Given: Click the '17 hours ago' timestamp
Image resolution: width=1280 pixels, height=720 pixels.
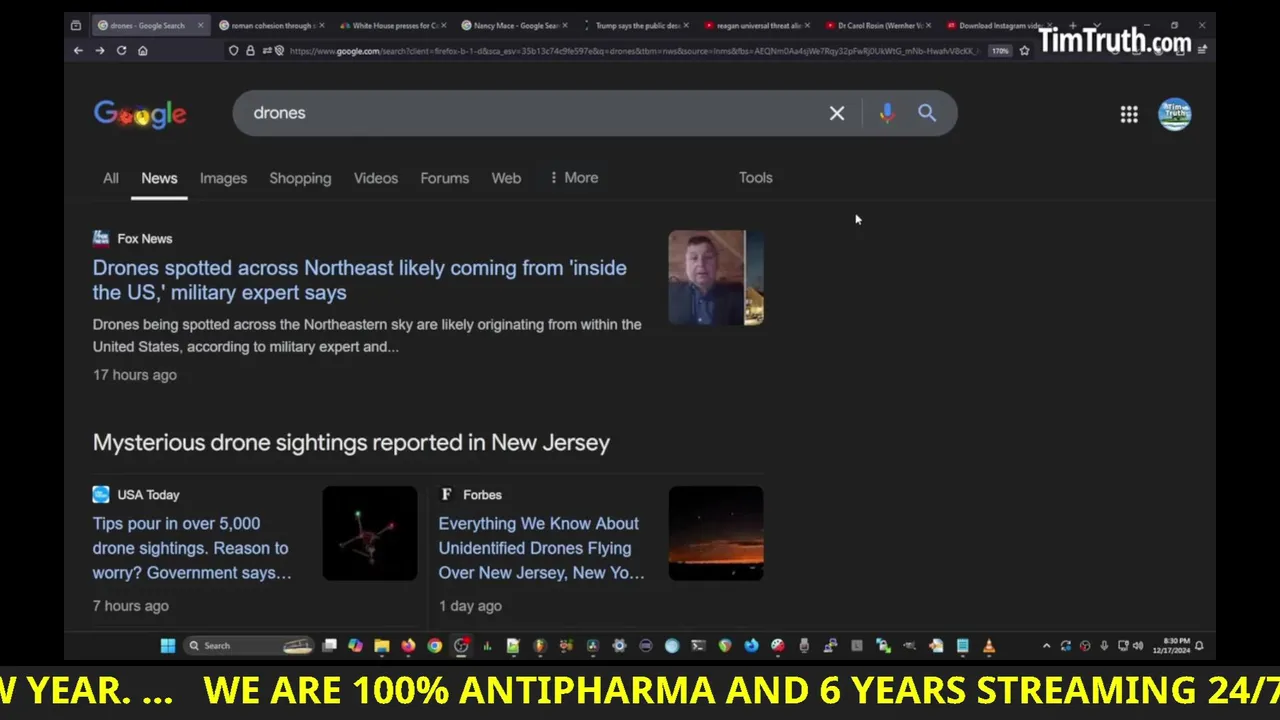Looking at the screenshot, I should click(x=135, y=375).
